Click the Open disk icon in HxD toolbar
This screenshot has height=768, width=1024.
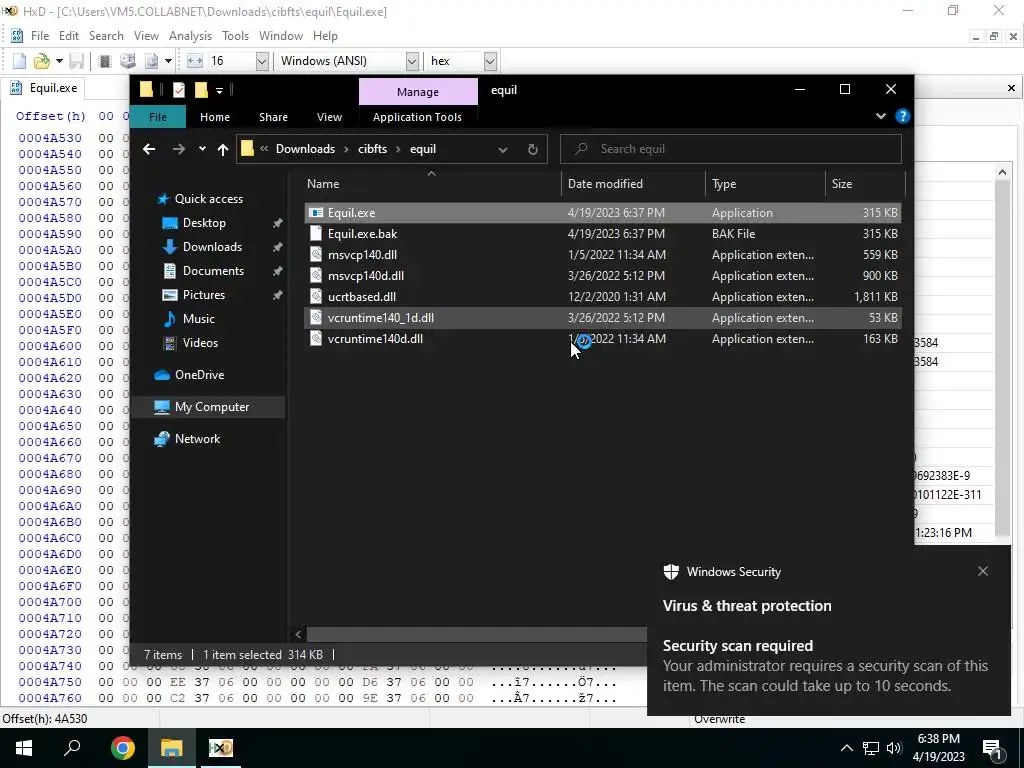click(127, 61)
